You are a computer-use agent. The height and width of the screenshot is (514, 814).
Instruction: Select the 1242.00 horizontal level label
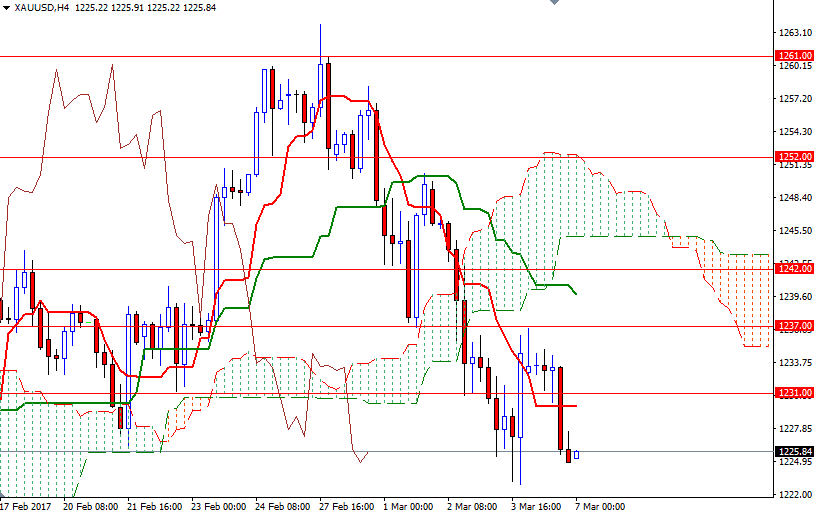794,268
